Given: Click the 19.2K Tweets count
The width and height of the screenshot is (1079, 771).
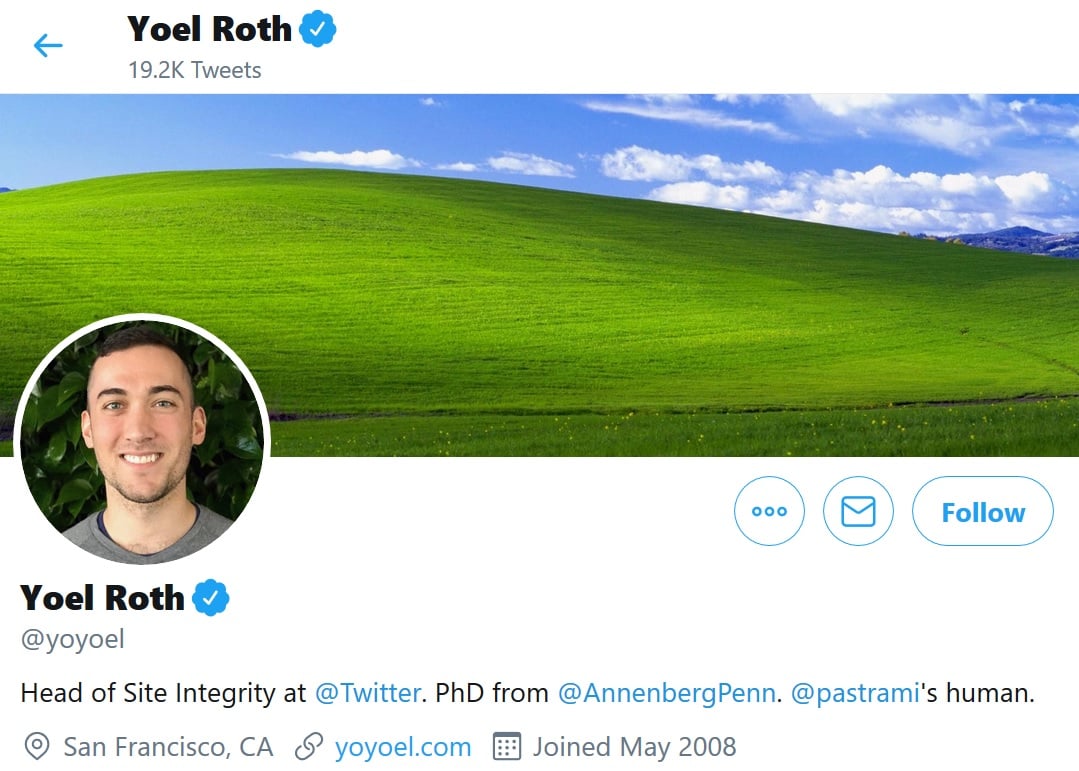Looking at the screenshot, I should click(x=194, y=70).
